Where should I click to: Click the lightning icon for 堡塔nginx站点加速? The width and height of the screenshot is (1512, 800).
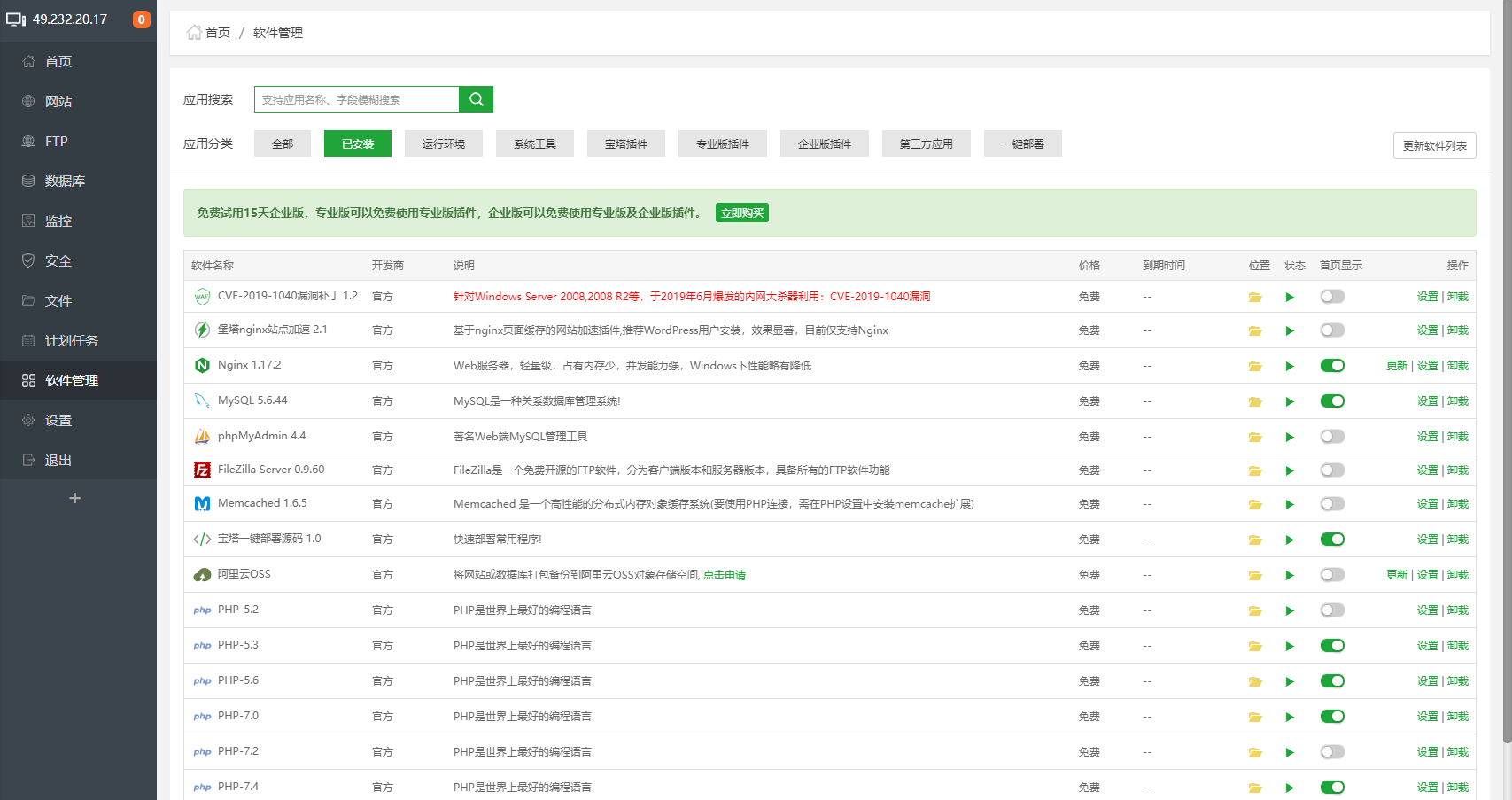[x=202, y=330]
